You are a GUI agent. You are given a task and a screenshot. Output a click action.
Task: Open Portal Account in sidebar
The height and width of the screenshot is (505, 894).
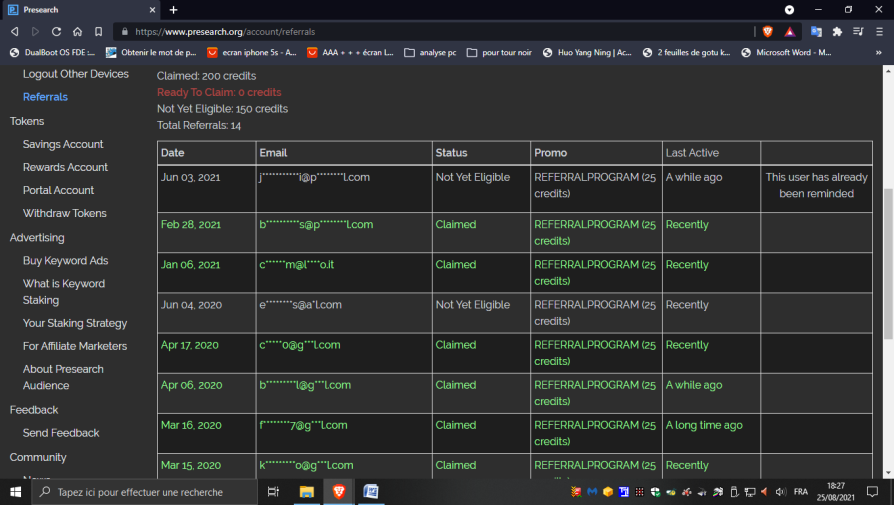tap(58, 190)
